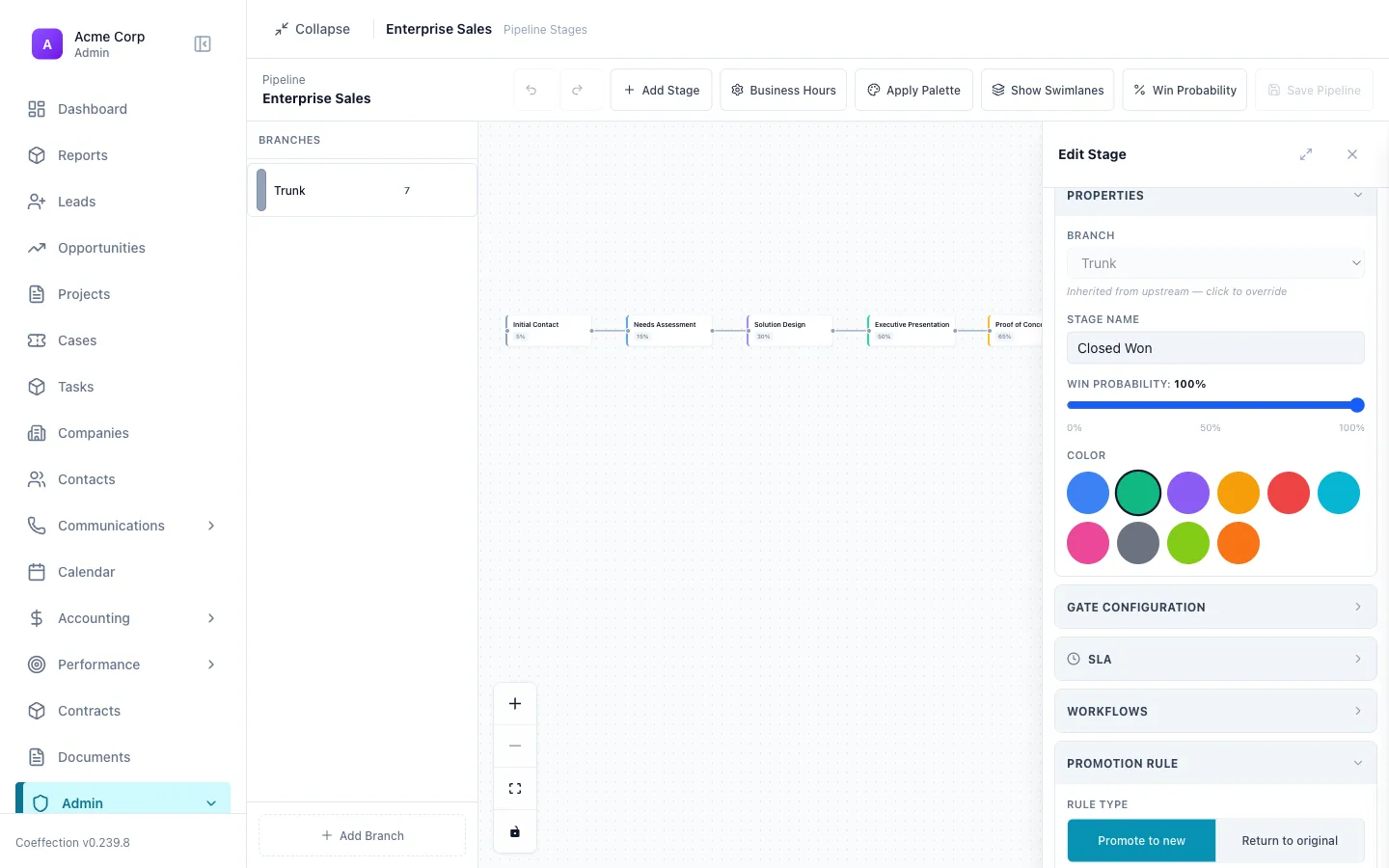Expand the Gate Configuration section
Image resolution: width=1389 pixels, height=868 pixels.
click(1215, 608)
